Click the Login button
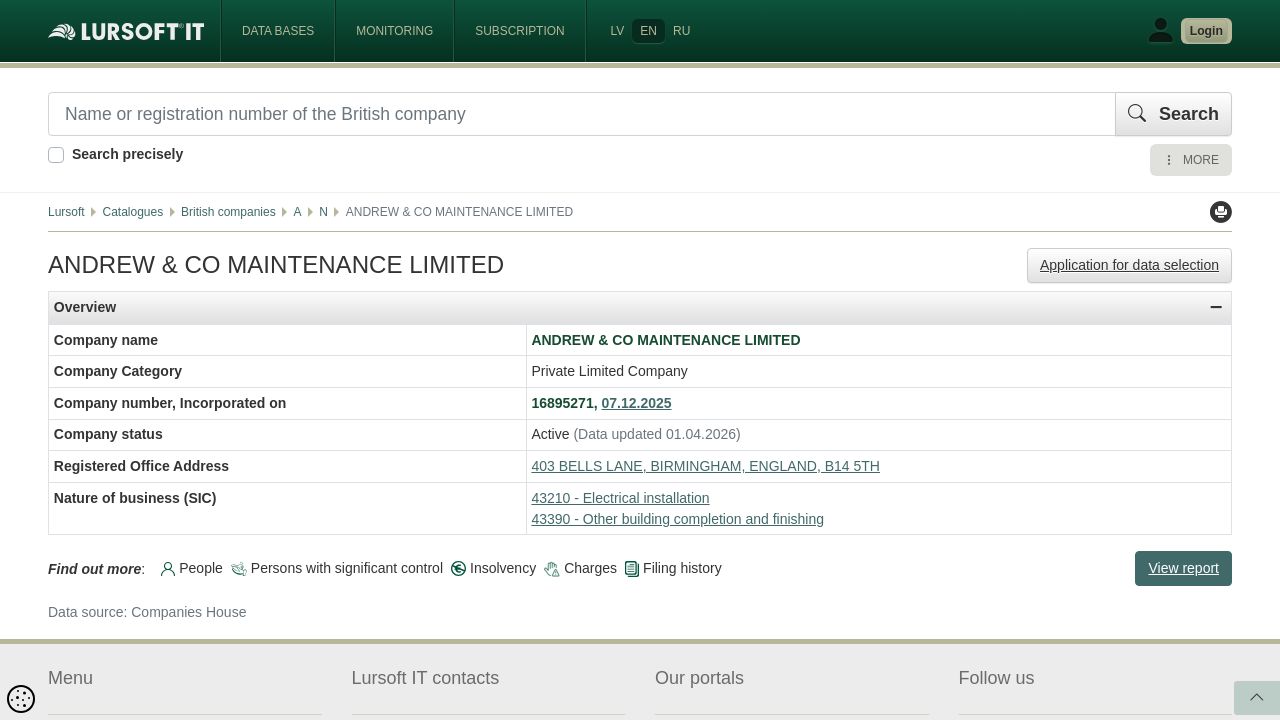 [x=1206, y=31]
